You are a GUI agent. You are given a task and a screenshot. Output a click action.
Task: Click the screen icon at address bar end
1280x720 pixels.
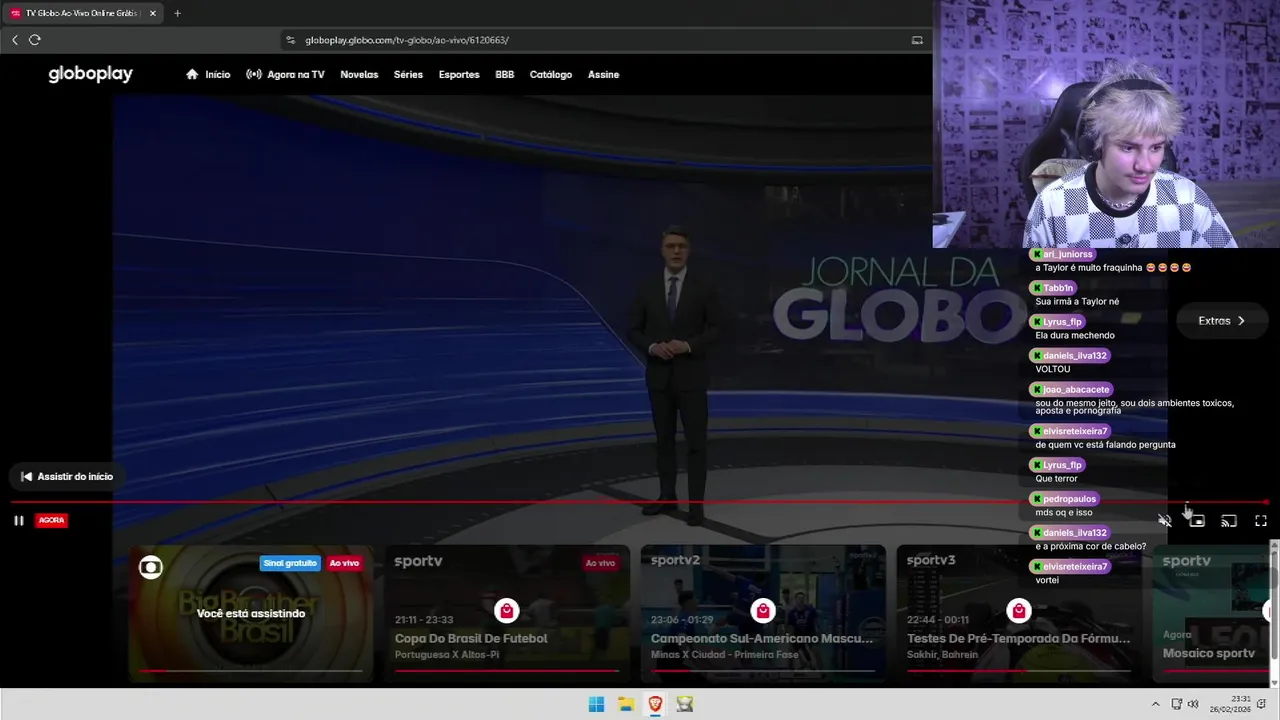(x=917, y=40)
